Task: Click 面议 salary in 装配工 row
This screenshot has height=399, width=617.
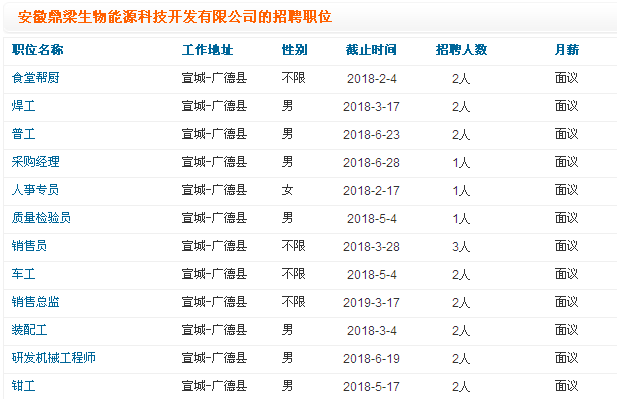Action: (x=567, y=329)
